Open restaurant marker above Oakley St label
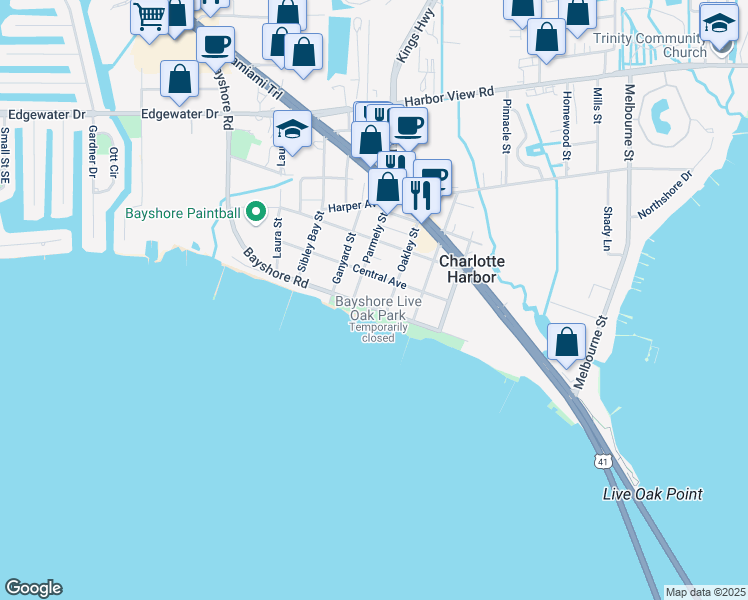 click(x=421, y=197)
